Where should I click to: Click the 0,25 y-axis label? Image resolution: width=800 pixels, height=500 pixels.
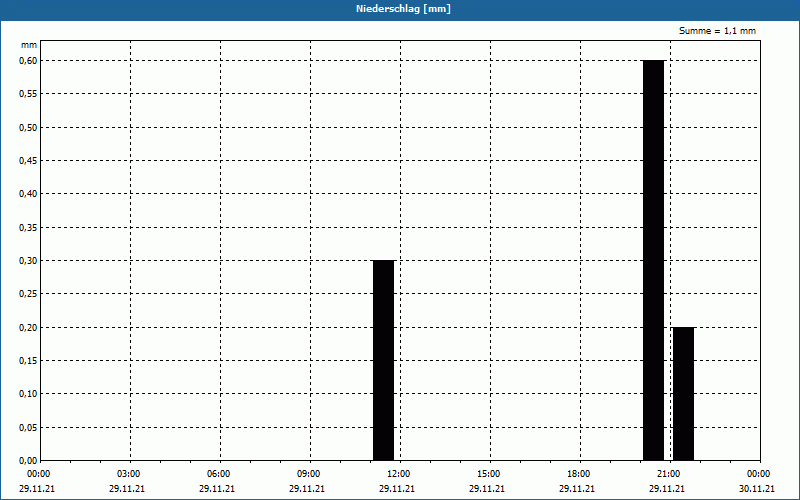pyautogui.click(x=28, y=294)
